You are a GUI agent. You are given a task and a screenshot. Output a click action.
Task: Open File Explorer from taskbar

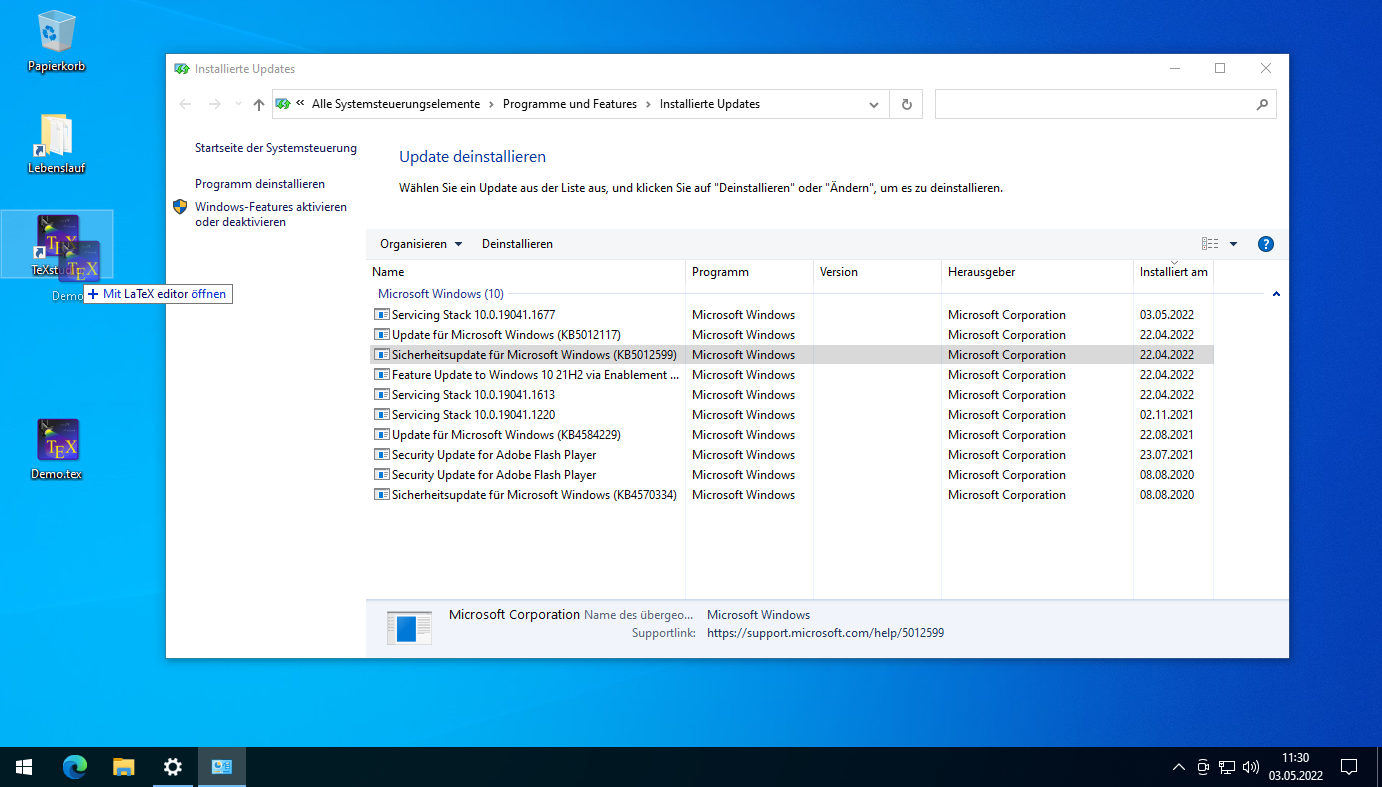[x=124, y=767]
